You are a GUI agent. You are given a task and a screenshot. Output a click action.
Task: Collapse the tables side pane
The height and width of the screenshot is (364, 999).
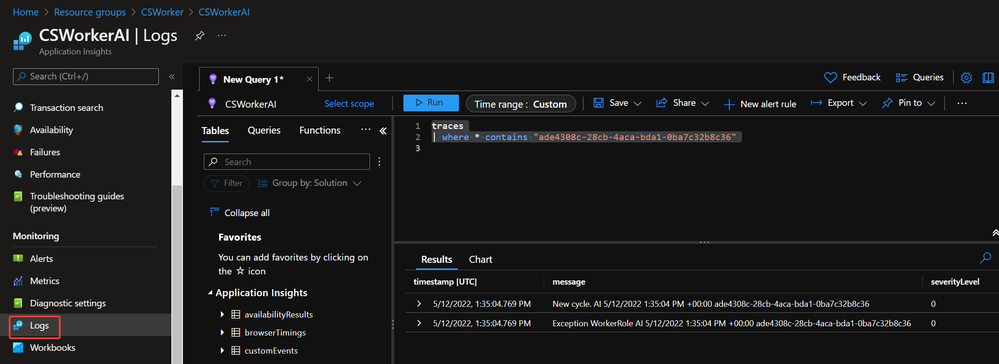[x=383, y=131]
